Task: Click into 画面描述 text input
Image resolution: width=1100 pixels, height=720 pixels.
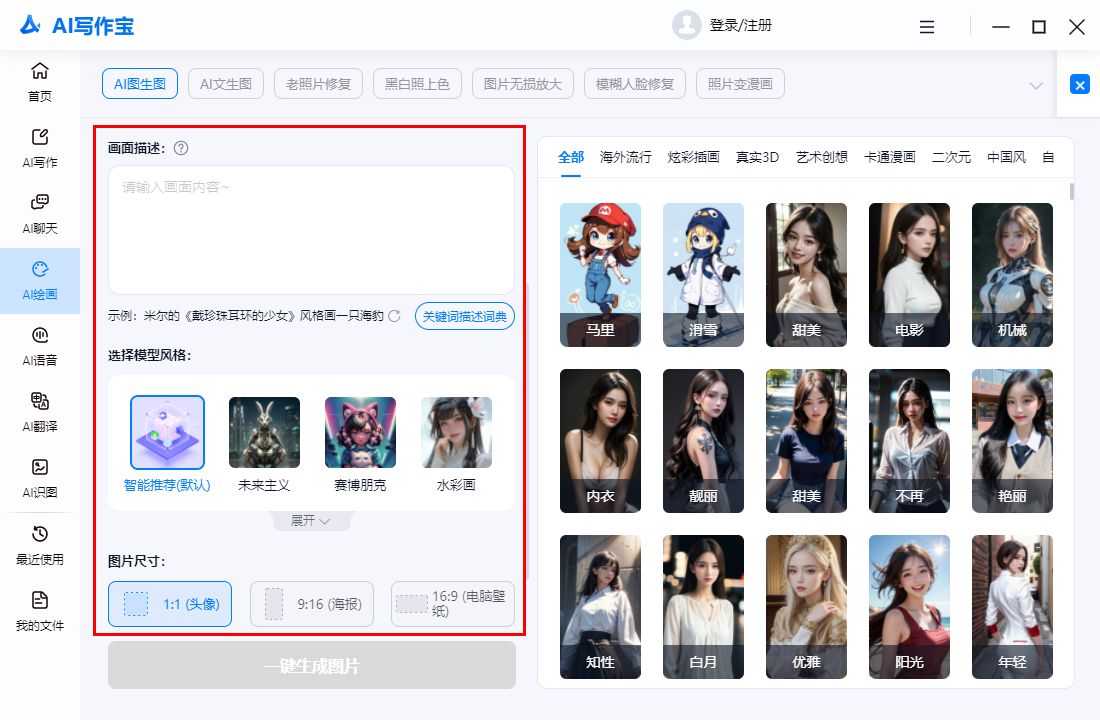Action: (311, 230)
